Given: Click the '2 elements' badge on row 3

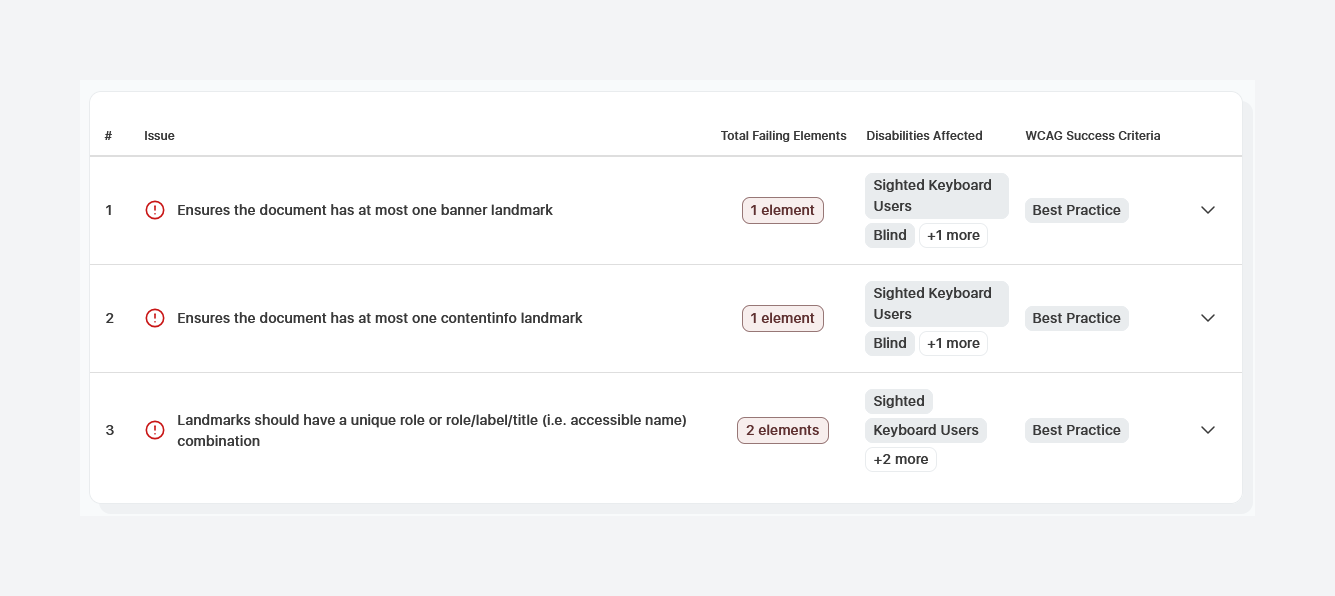Looking at the screenshot, I should pyautogui.click(x=782, y=430).
